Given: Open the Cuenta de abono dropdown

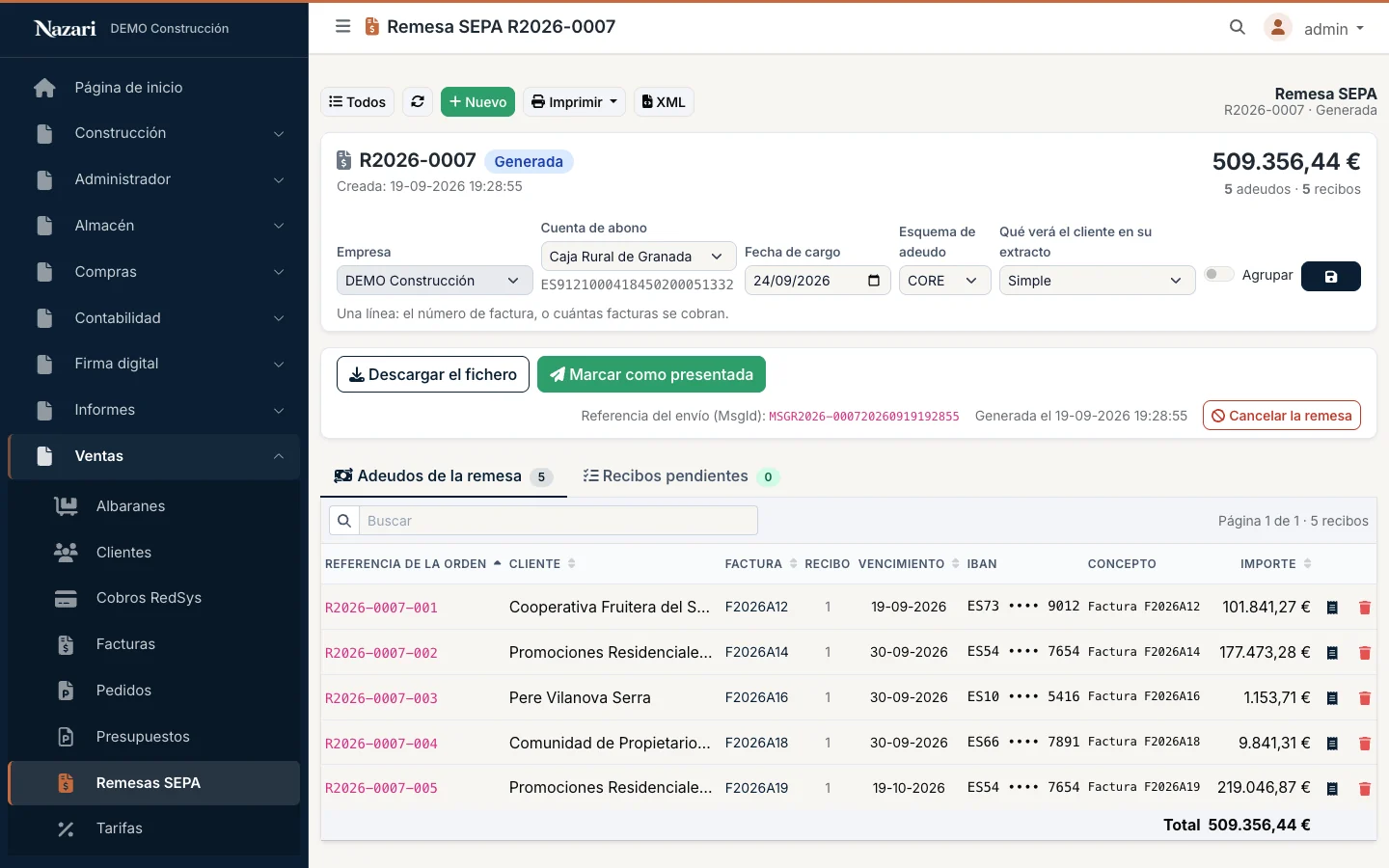Looking at the screenshot, I should (638, 257).
